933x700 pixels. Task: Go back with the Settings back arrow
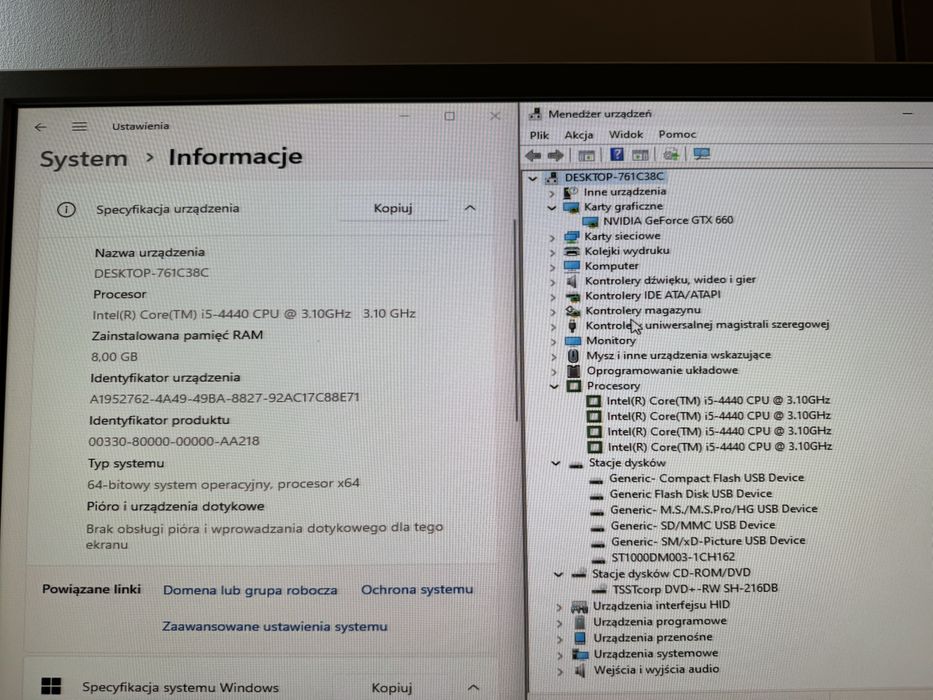click(40, 127)
